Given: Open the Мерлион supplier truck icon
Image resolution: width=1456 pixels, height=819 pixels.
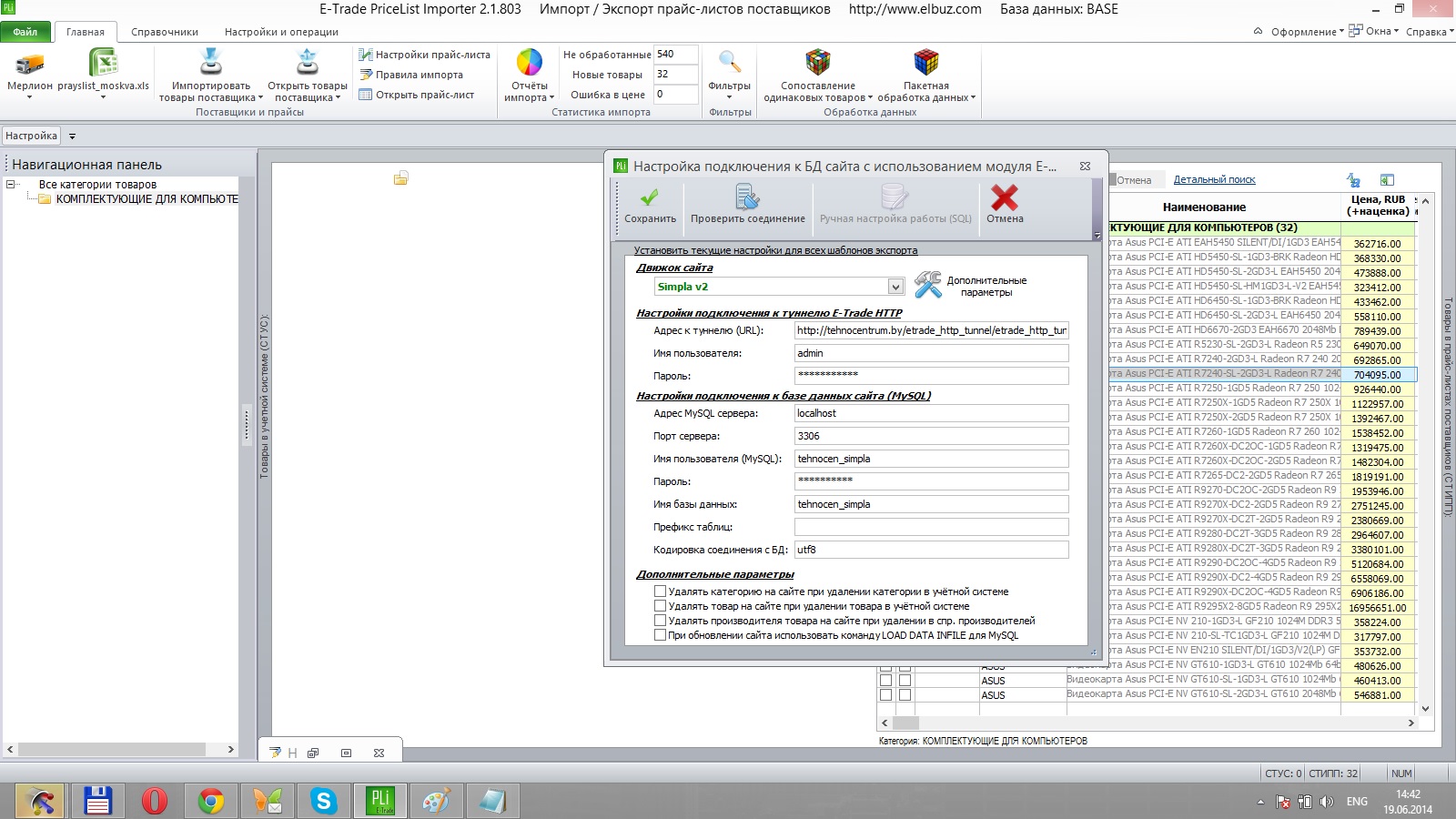Looking at the screenshot, I should [x=30, y=64].
